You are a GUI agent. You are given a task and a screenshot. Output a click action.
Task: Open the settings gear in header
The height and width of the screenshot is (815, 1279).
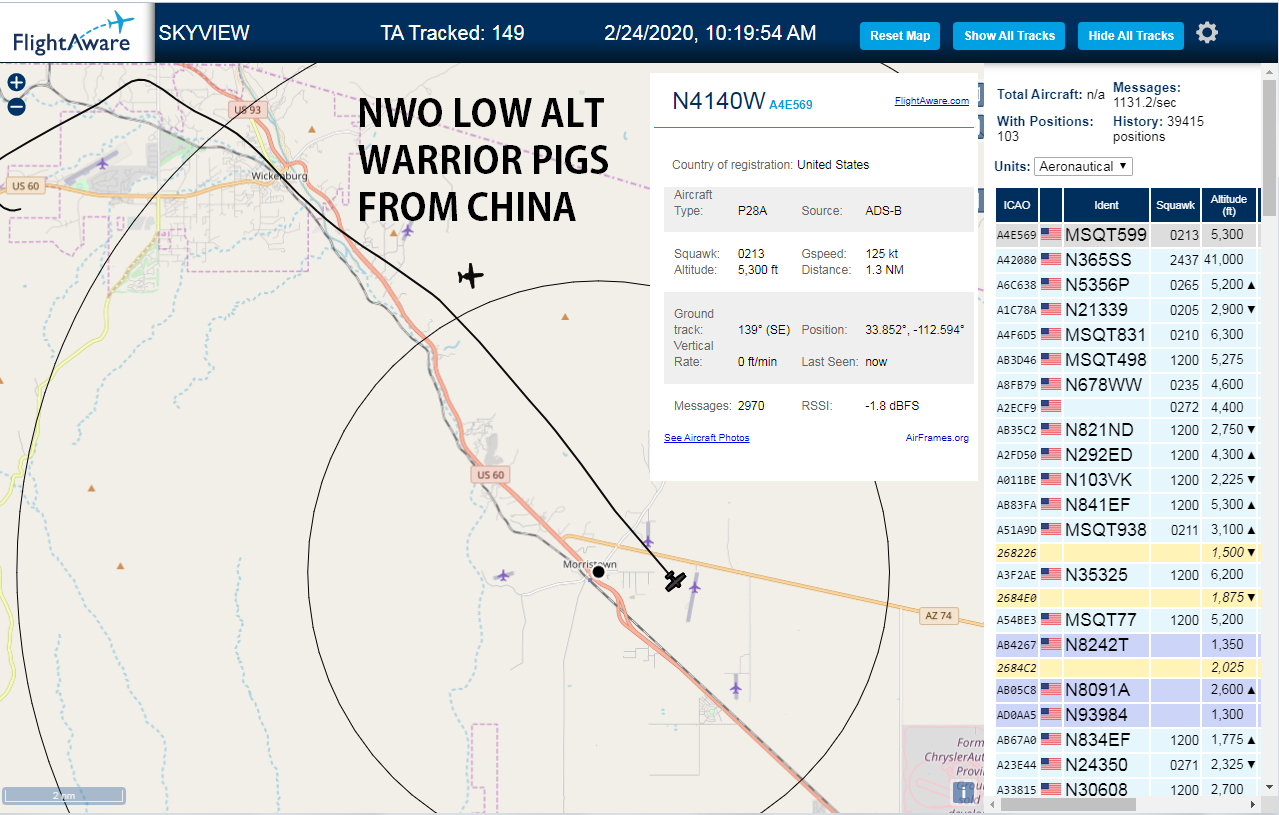(x=1207, y=33)
